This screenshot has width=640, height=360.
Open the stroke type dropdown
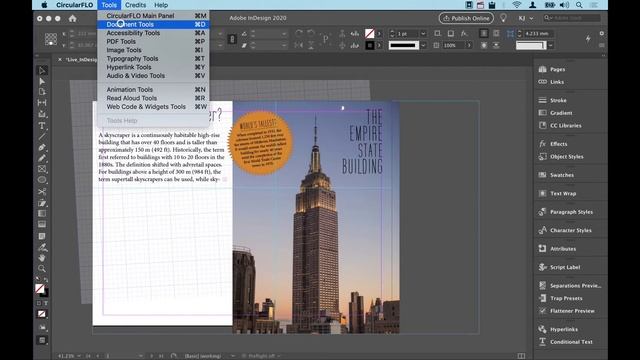click(423, 45)
